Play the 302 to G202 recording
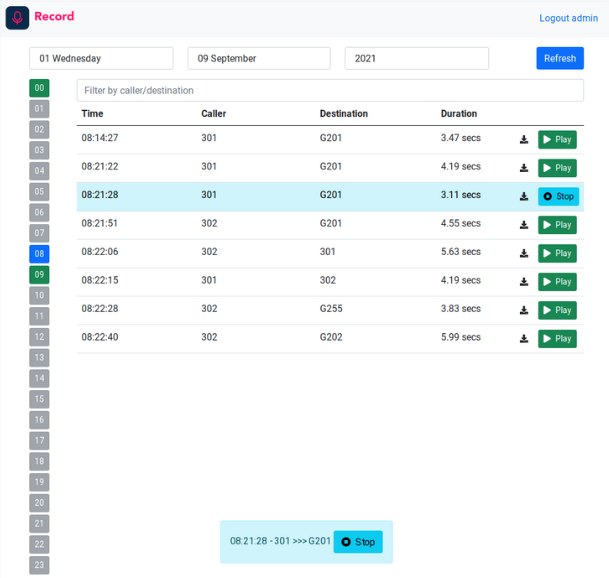This screenshot has height=578, width=609. coord(557,339)
